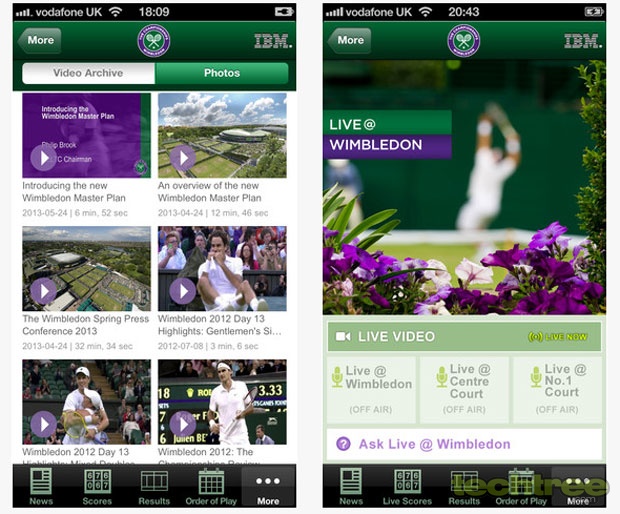Image resolution: width=620 pixels, height=514 pixels.
Task: Tap clock 20:43 on right status bar
Action: coord(463,12)
